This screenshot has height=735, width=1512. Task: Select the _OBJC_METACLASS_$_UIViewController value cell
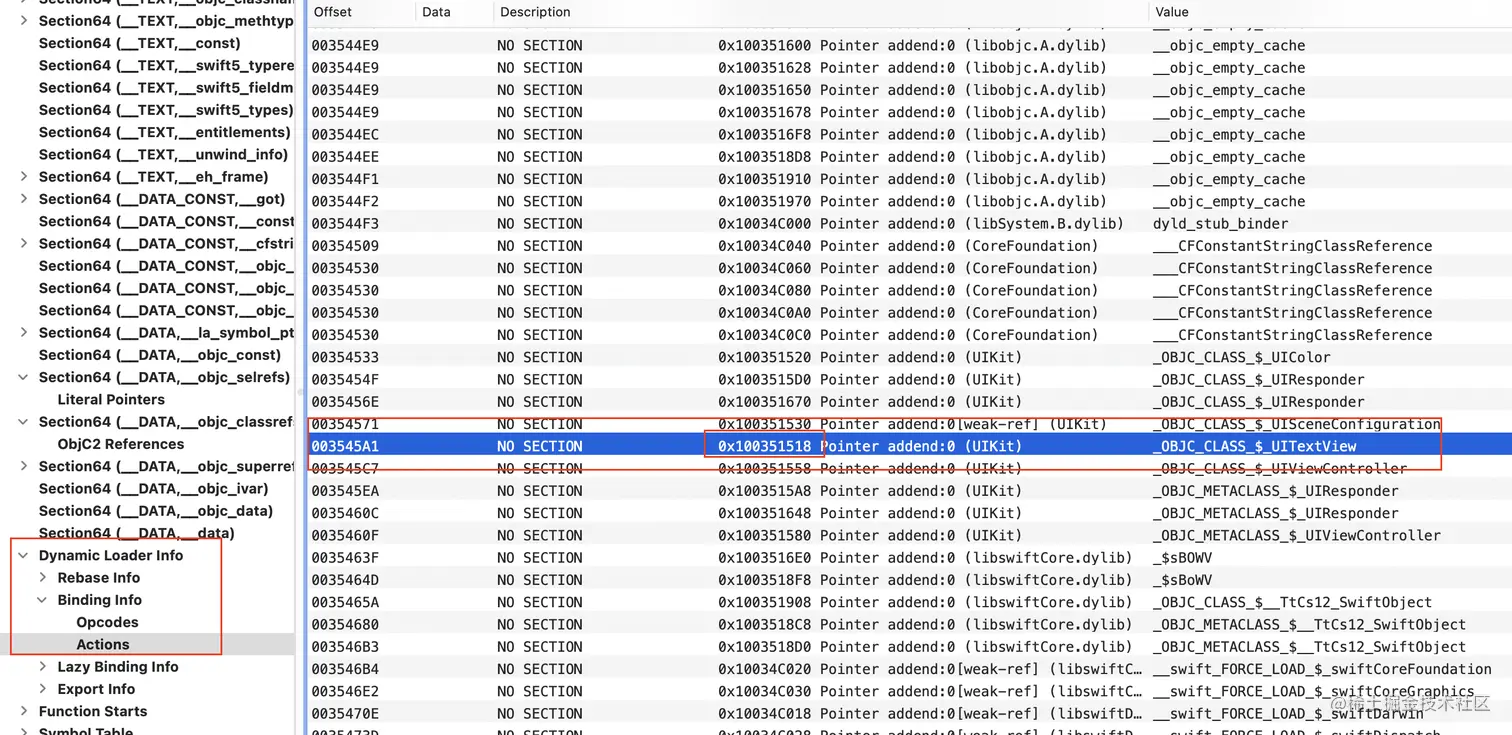tap(1296, 535)
